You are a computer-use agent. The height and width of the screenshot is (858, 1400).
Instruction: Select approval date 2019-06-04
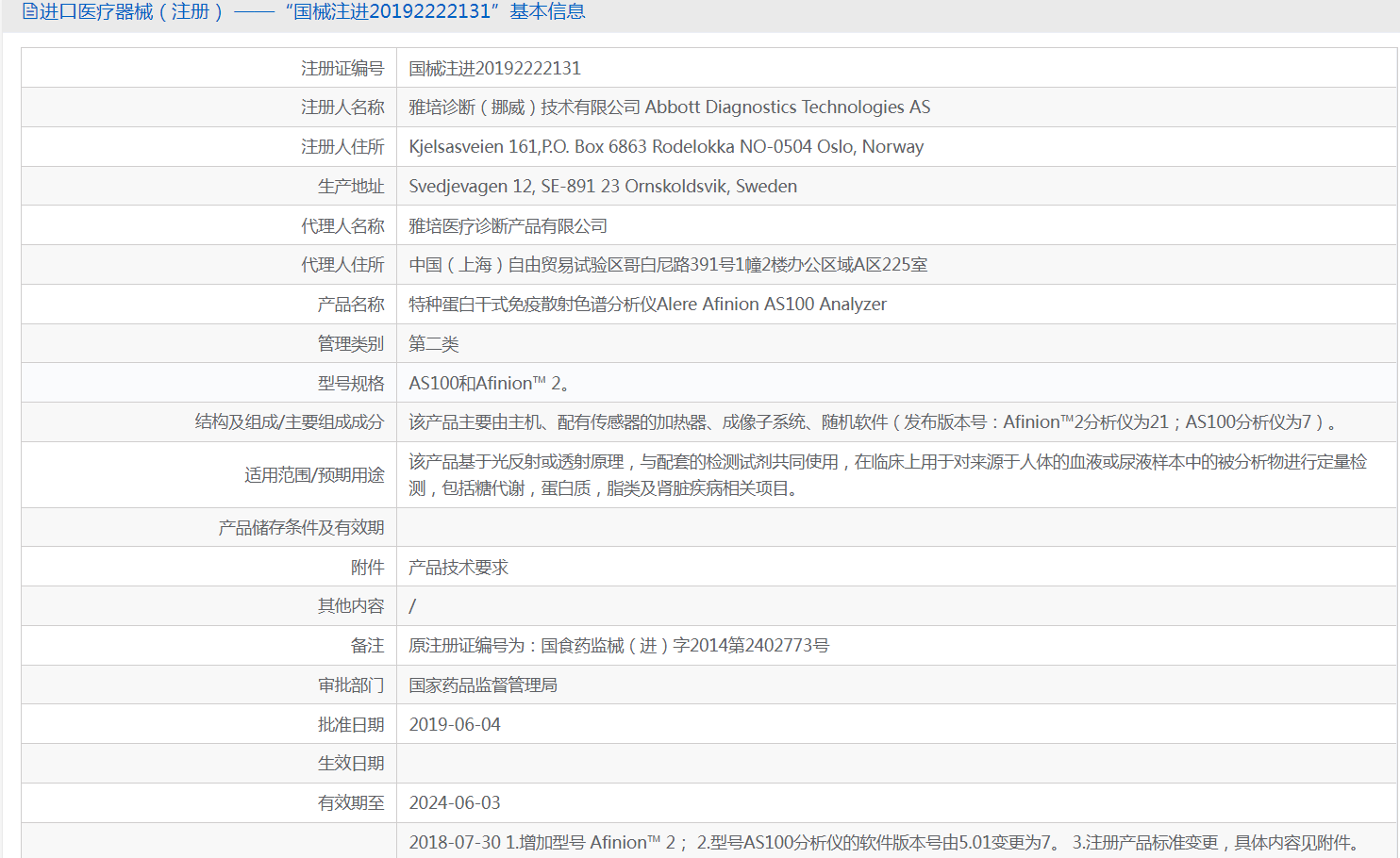pos(455,725)
